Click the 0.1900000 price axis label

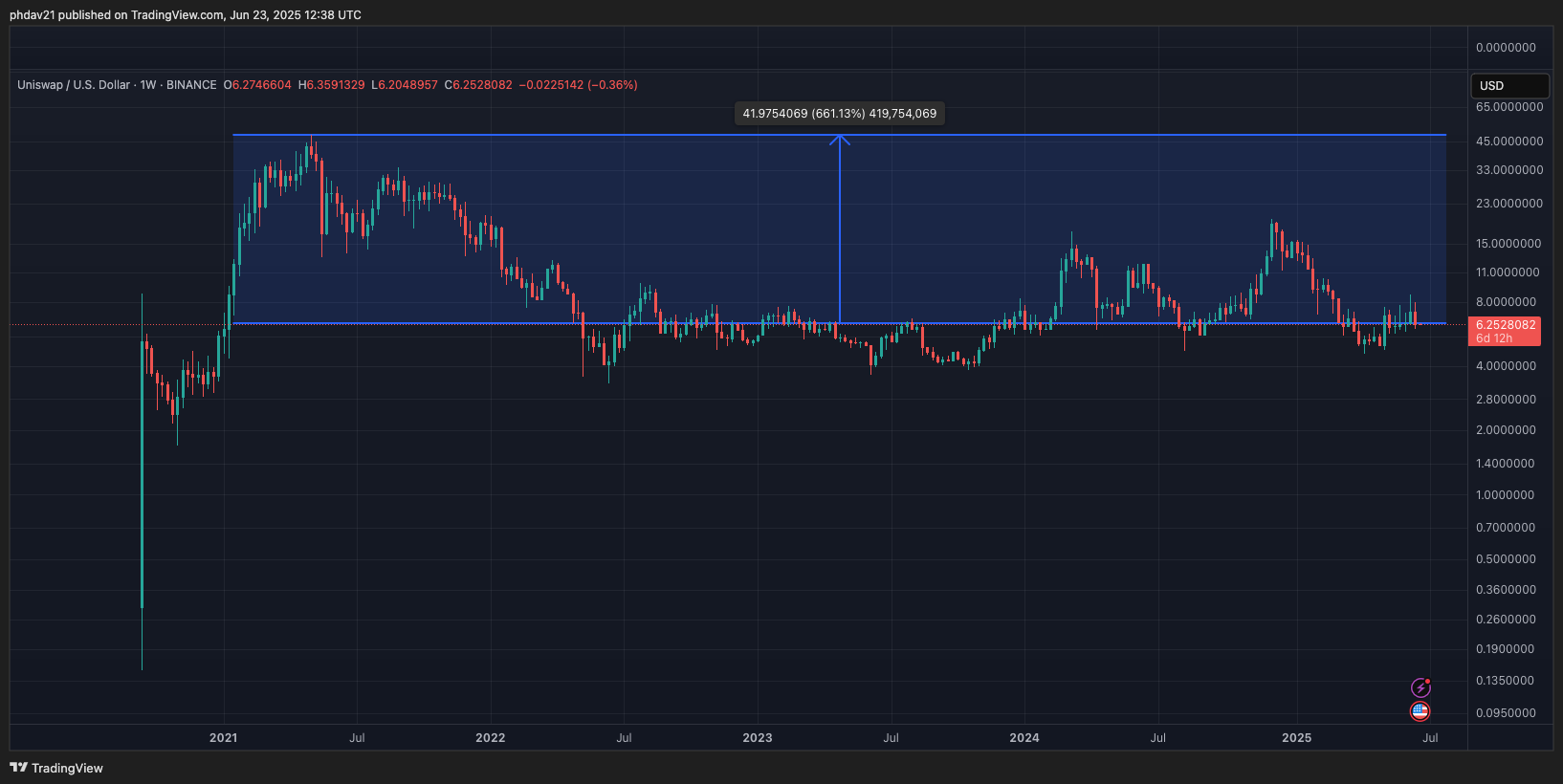1507,649
